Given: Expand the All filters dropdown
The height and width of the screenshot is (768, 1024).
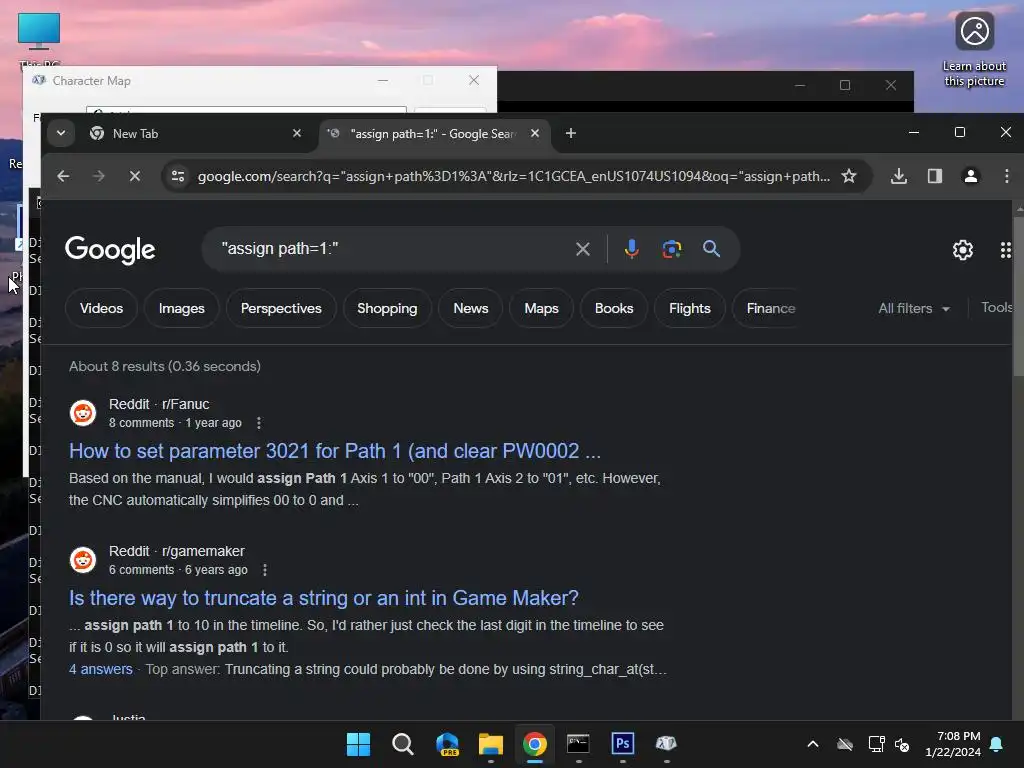Looking at the screenshot, I should (914, 308).
